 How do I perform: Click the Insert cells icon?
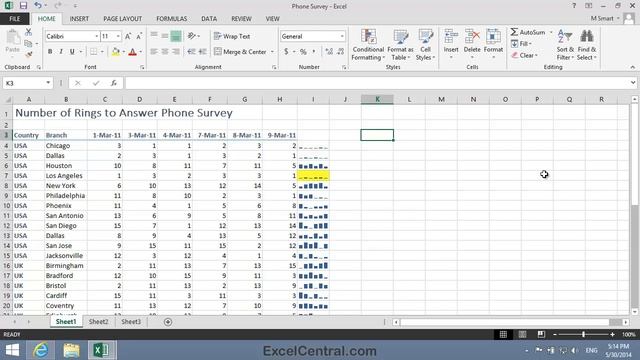(451, 37)
